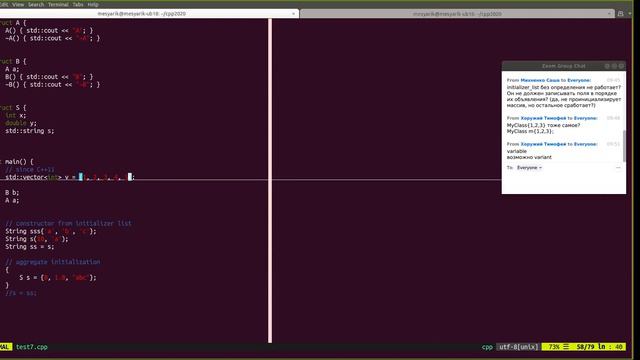Click the cpp filetype indicator in status line

(x=487, y=347)
